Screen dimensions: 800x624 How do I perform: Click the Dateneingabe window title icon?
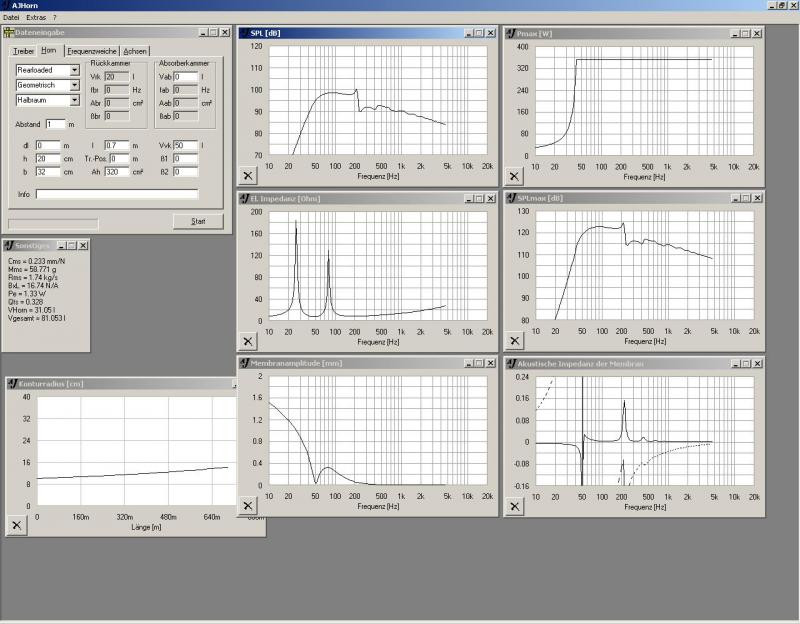(9, 34)
